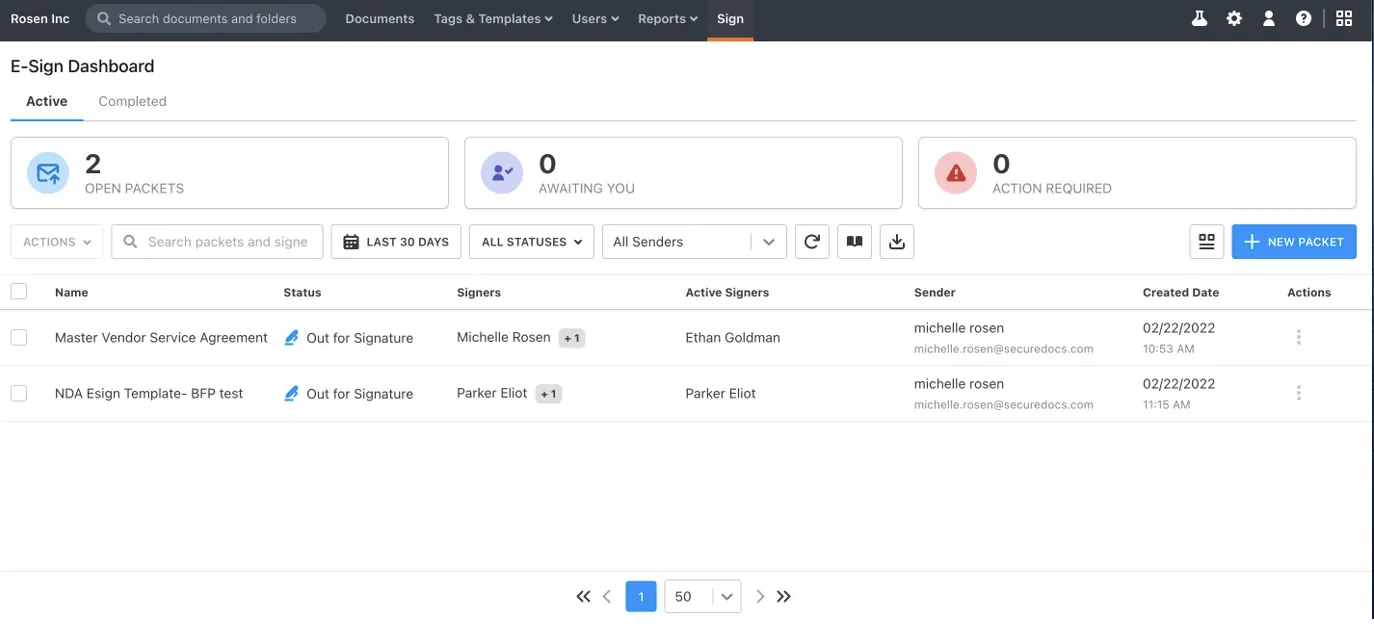Tick the select-all checkbox in table header

click(x=19, y=292)
